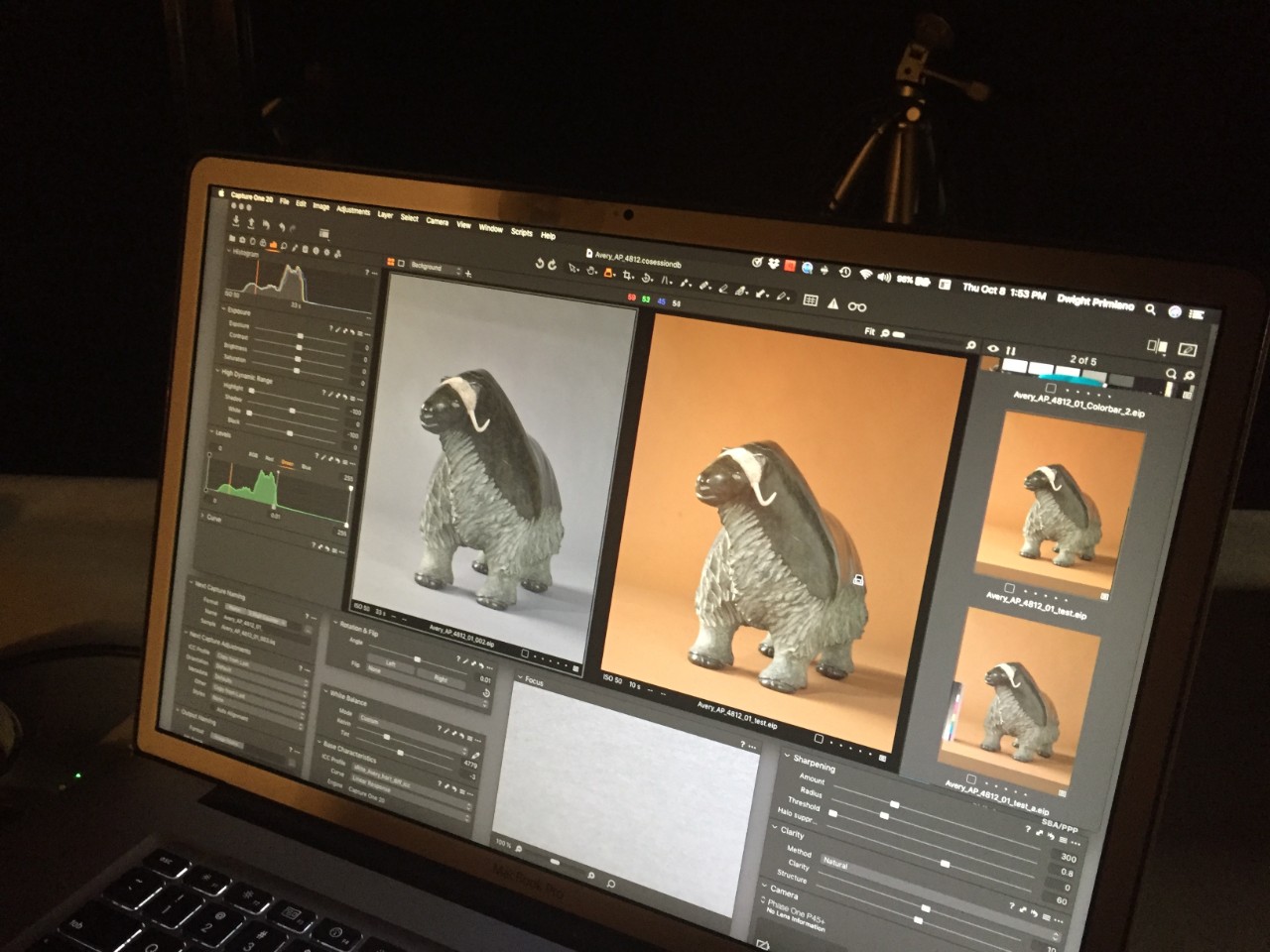The height and width of the screenshot is (952, 1270).
Task: Open the Scripts menu
Action: tap(522, 232)
